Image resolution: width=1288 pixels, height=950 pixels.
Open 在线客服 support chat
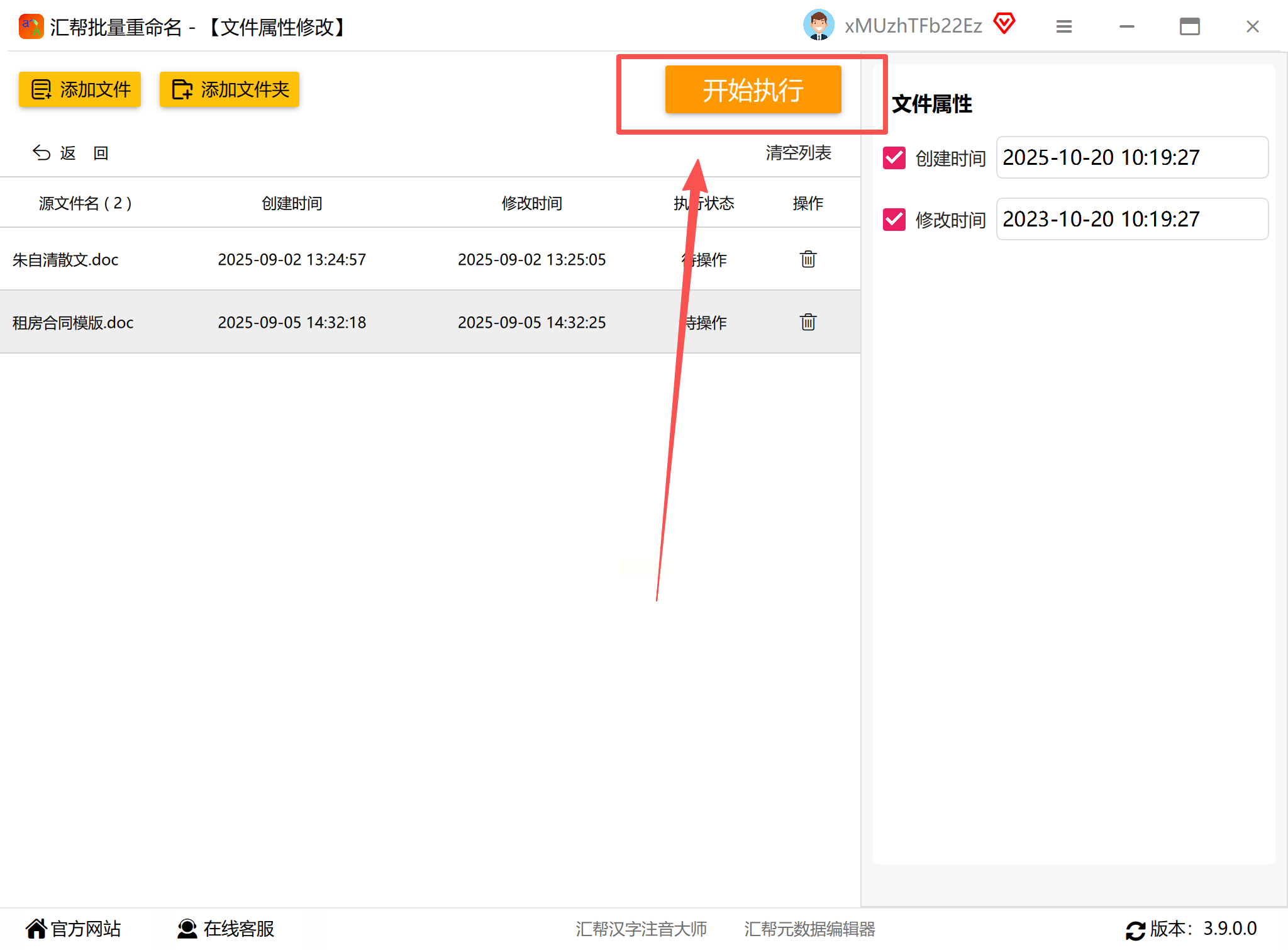pyautogui.click(x=226, y=929)
